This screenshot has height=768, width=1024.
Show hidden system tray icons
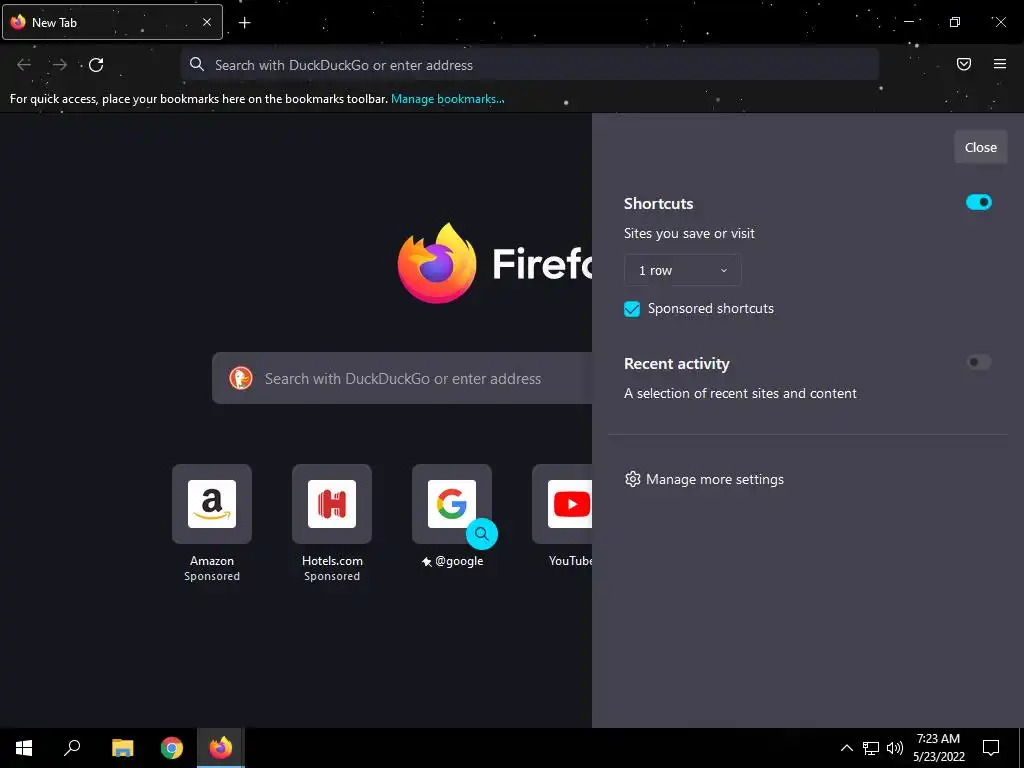pyautogui.click(x=846, y=748)
